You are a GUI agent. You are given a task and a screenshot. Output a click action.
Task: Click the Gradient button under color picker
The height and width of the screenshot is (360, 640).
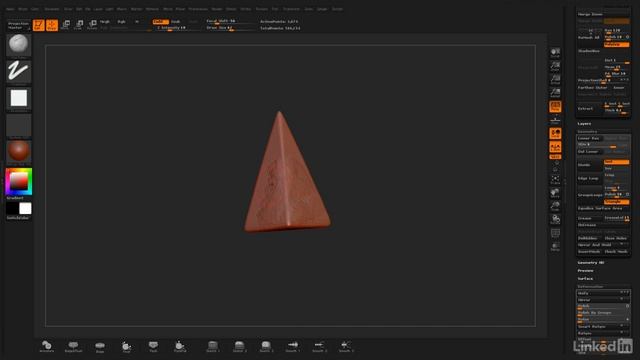[x=15, y=198]
